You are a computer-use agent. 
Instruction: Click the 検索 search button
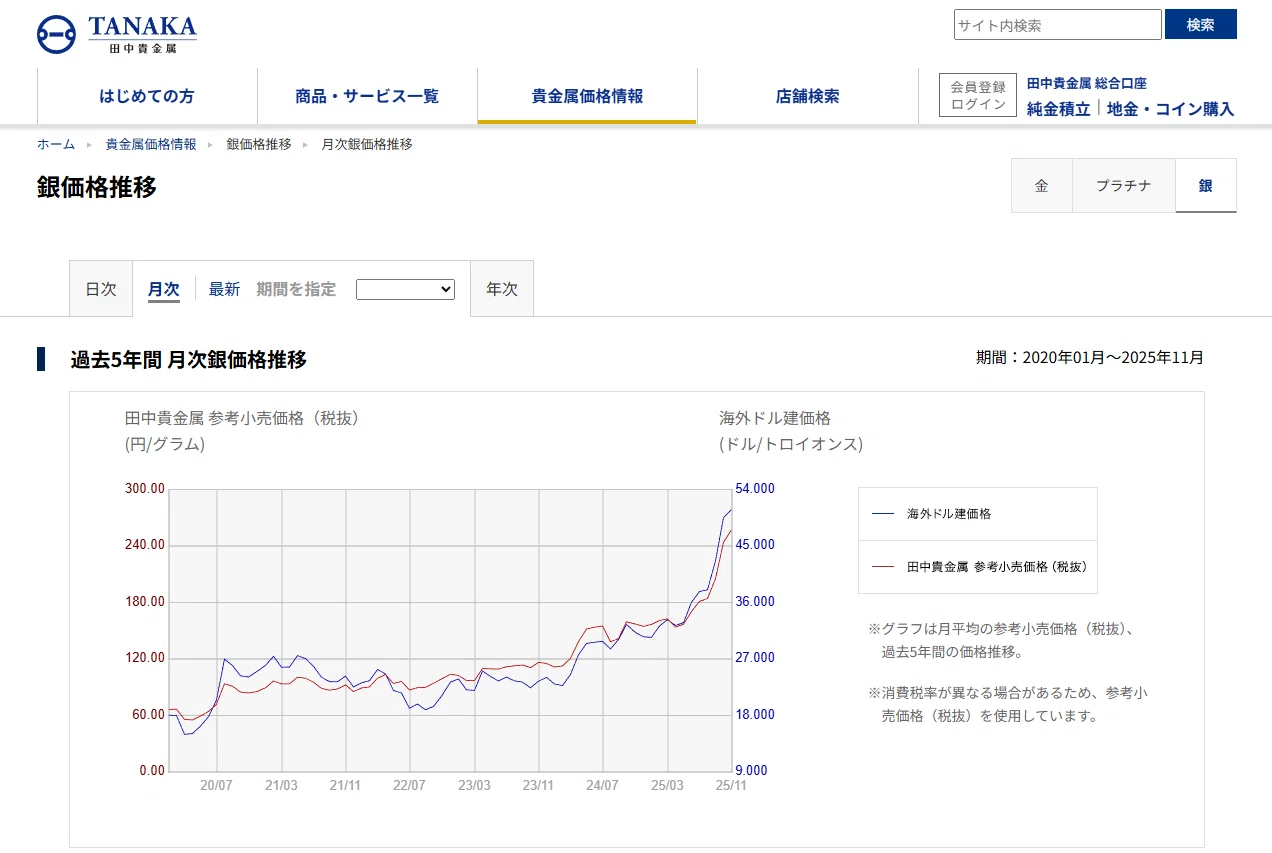[1200, 25]
